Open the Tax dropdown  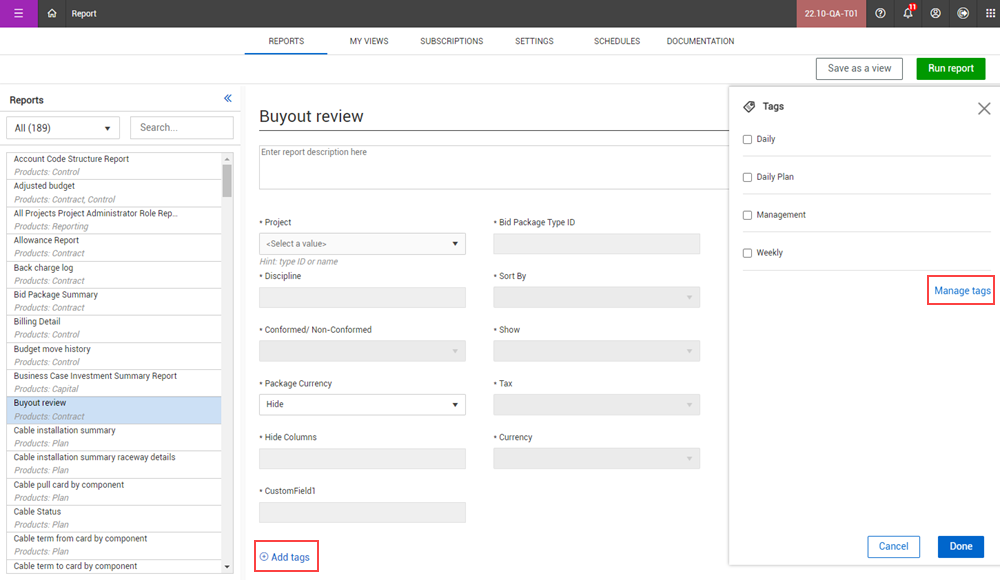596,405
